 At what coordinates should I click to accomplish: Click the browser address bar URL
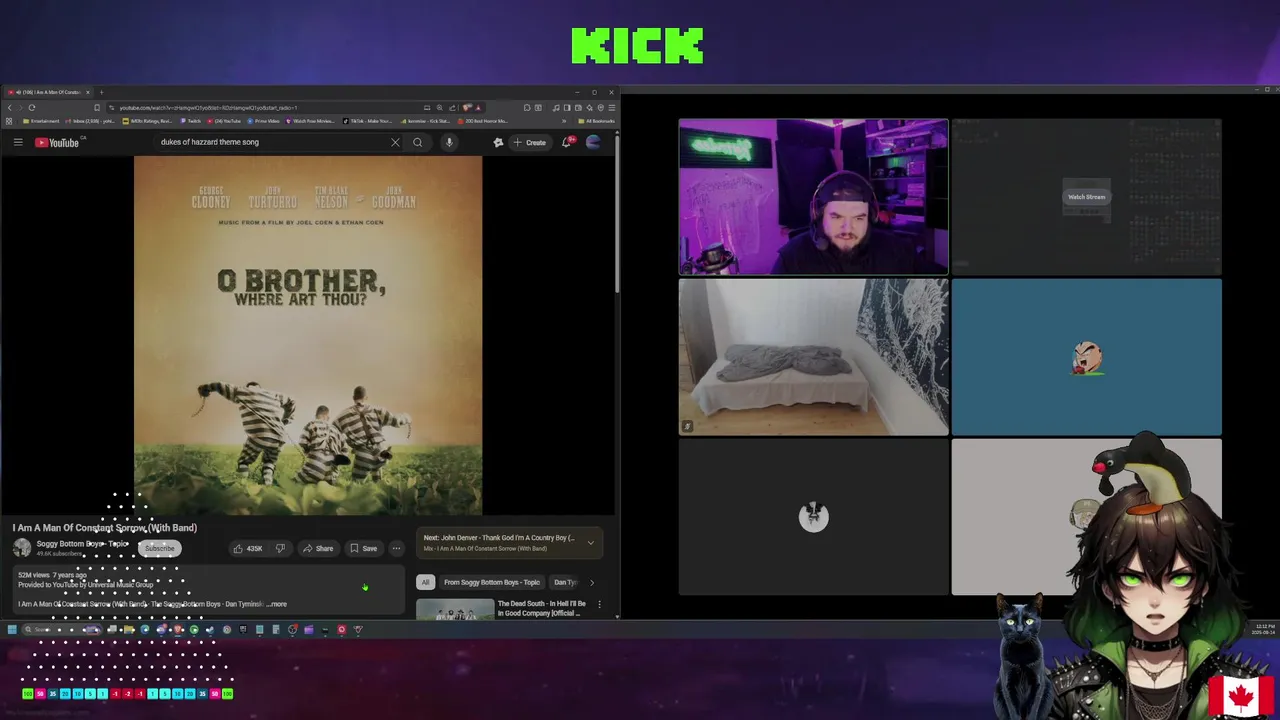click(208, 107)
